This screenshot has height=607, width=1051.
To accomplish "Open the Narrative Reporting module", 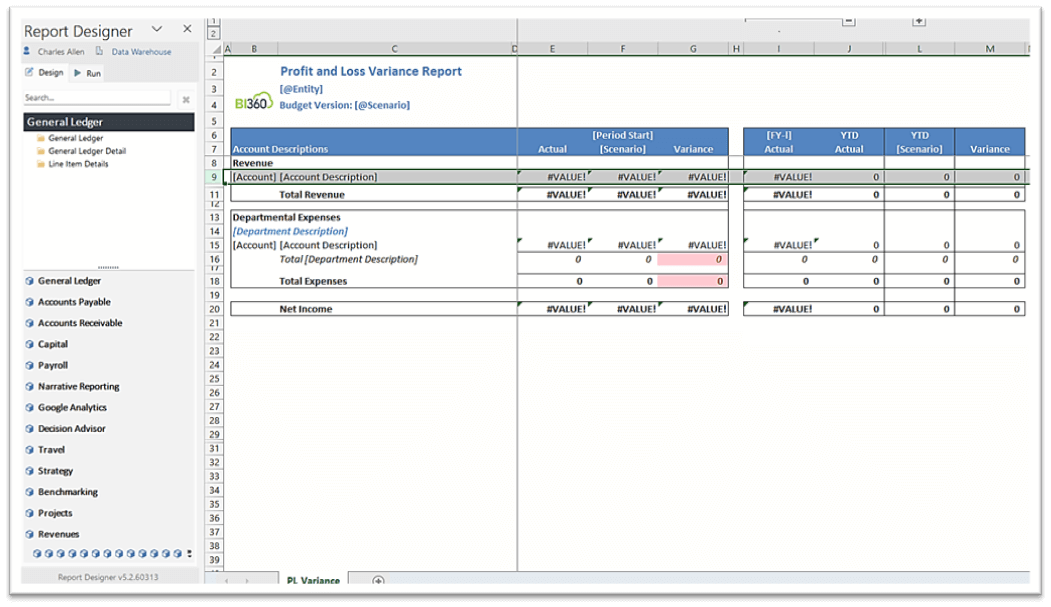I will click(78, 387).
